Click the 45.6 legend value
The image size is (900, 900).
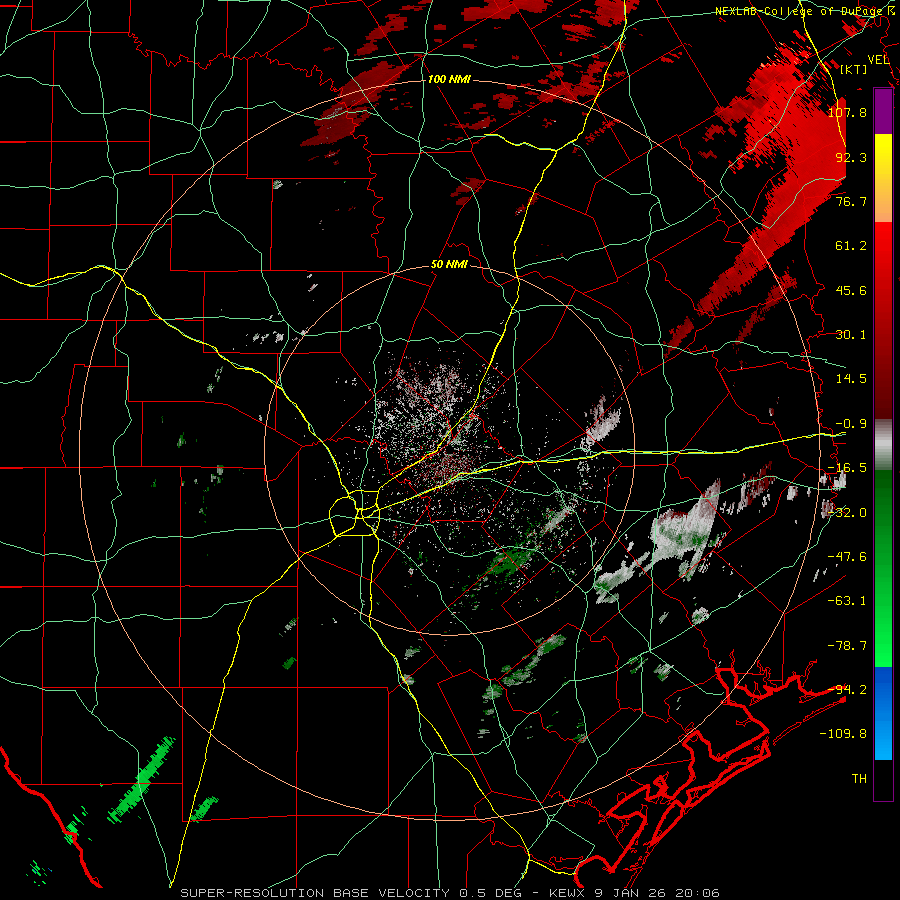pyautogui.click(x=851, y=290)
